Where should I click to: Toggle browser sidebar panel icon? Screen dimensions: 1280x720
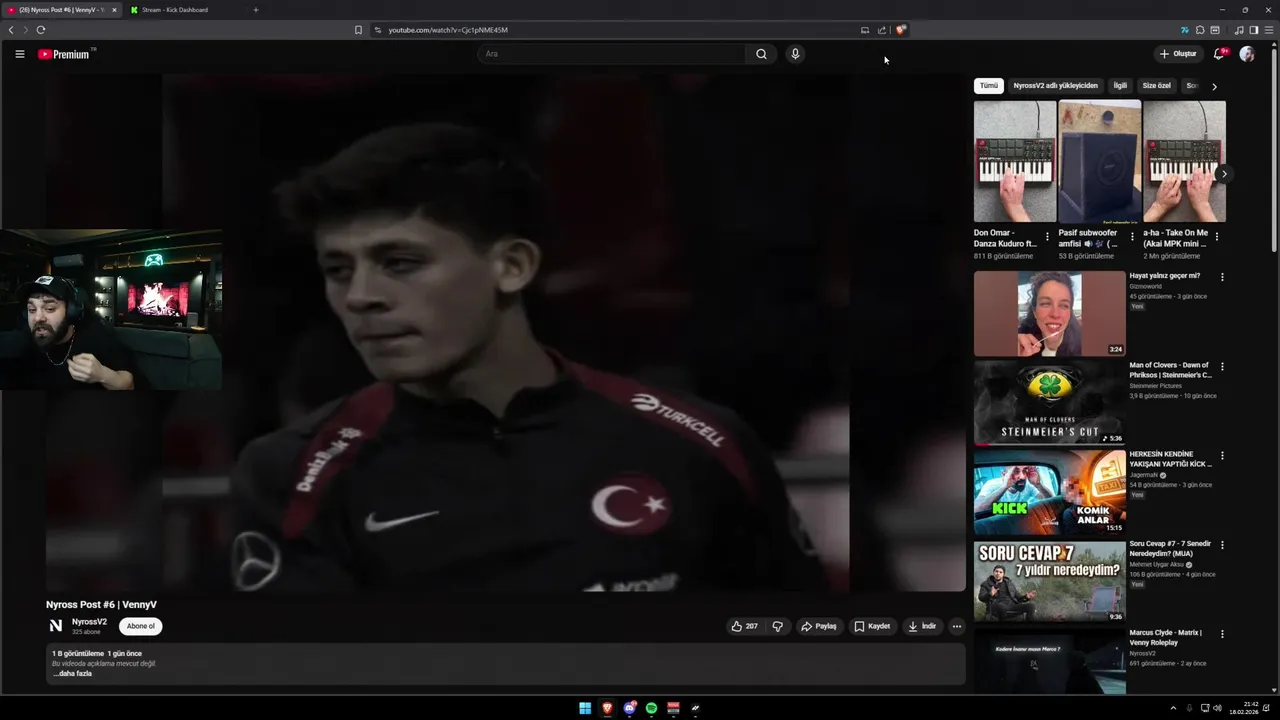pyautogui.click(x=1254, y=30)
